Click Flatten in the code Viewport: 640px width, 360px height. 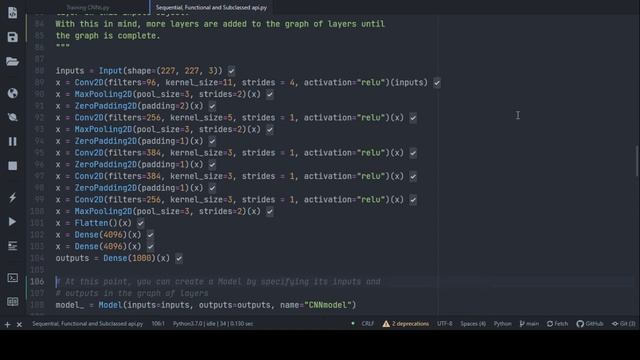pyautogui.click(x=91, y=223)
